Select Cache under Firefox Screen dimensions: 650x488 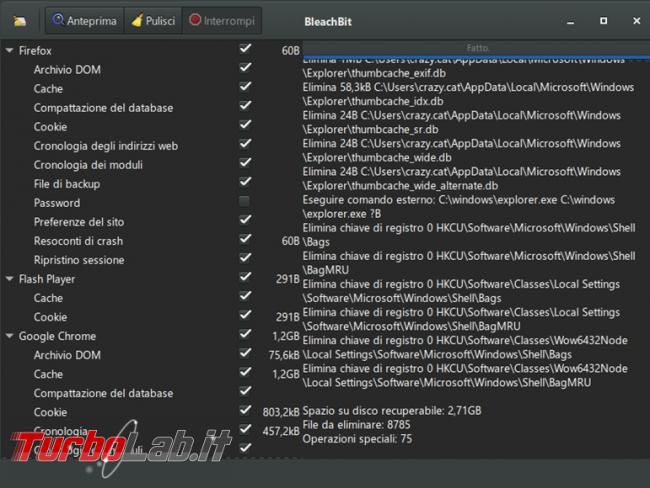[48, 89]
